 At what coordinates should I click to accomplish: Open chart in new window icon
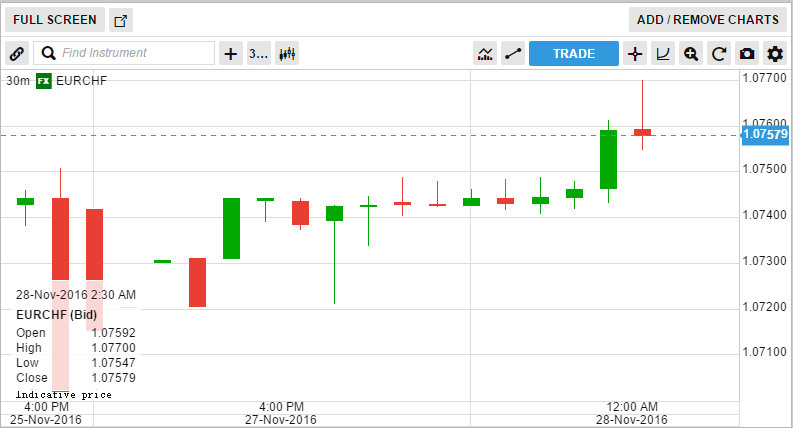pos(121,20)
